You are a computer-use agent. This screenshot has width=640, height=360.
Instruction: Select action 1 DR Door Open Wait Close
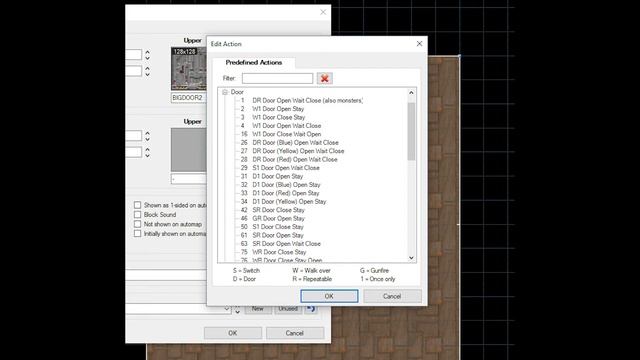point(301,100)
